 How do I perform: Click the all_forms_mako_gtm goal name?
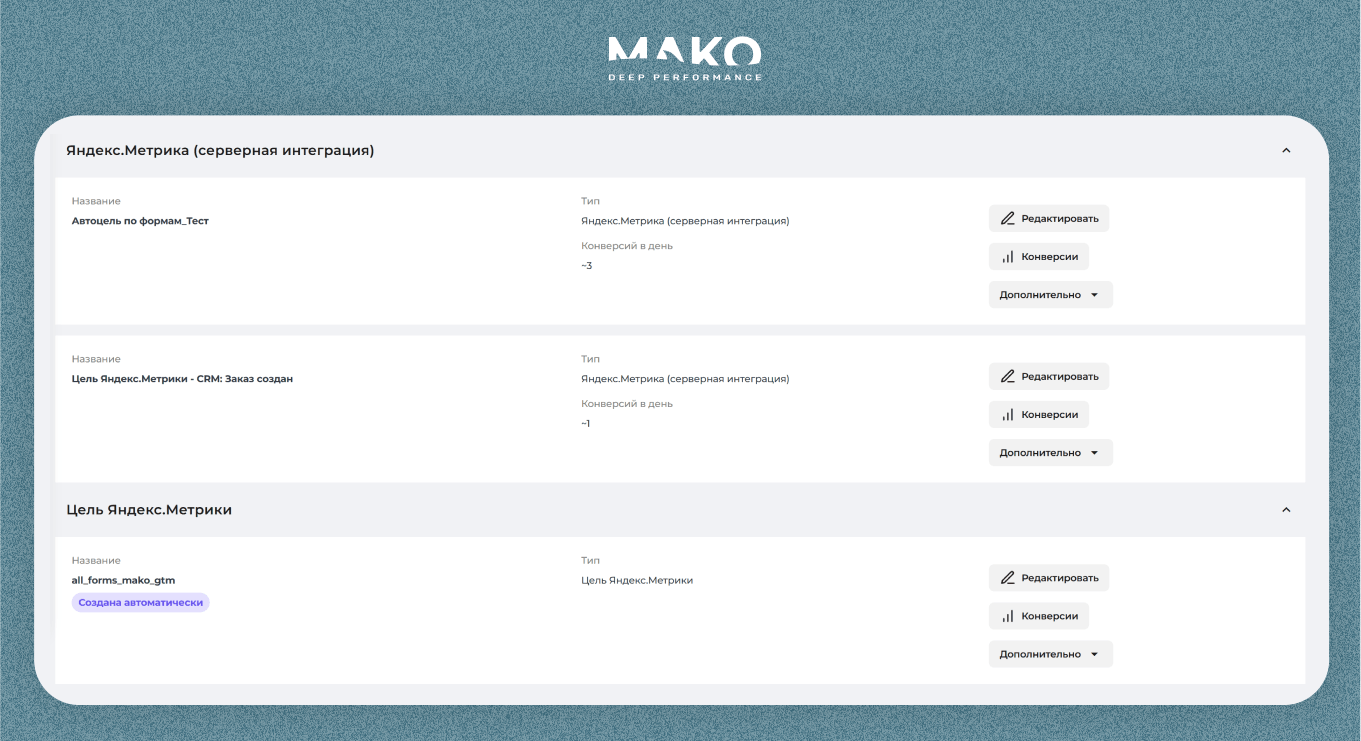pyautogui.click(x=123, y=580)
